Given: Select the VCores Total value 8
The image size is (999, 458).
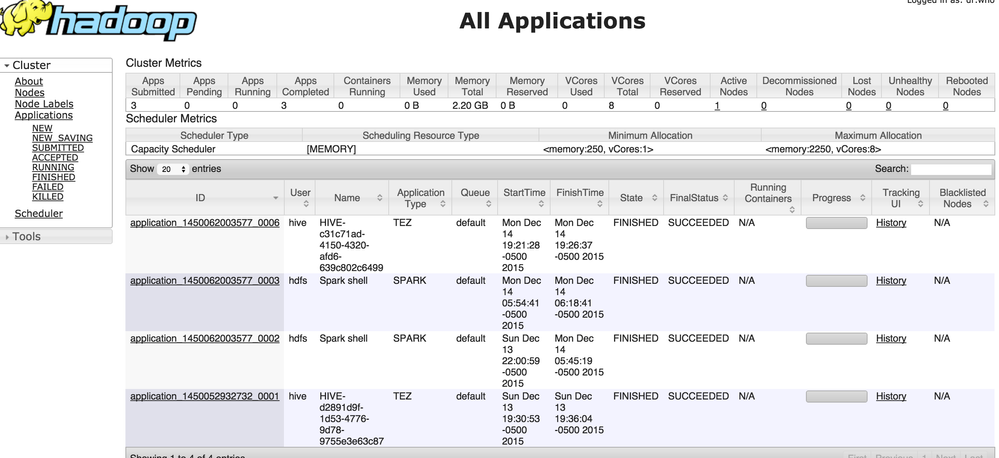Looking at the screenshot, I should coord(612,106).
